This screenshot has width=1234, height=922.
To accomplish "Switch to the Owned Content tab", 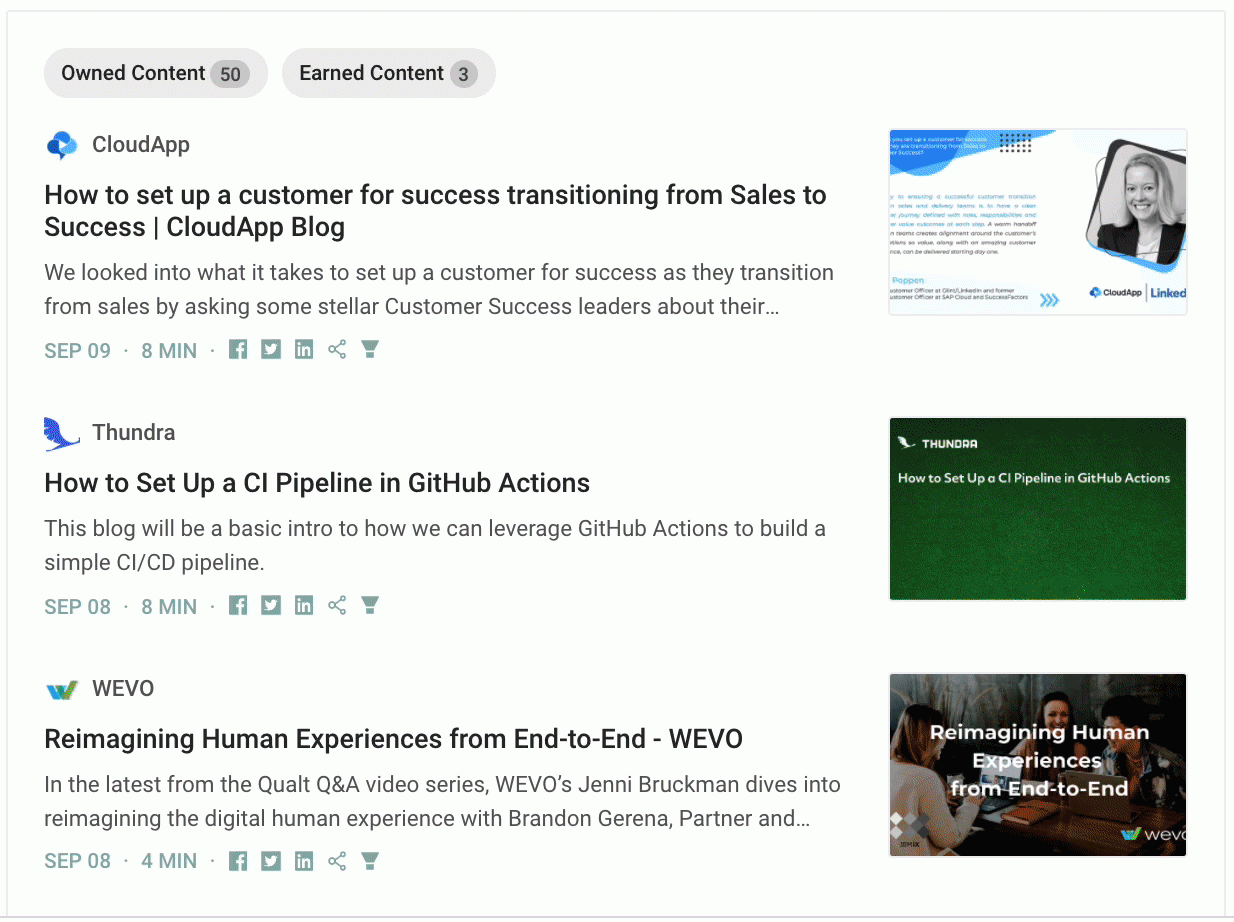I will (155, 73).
